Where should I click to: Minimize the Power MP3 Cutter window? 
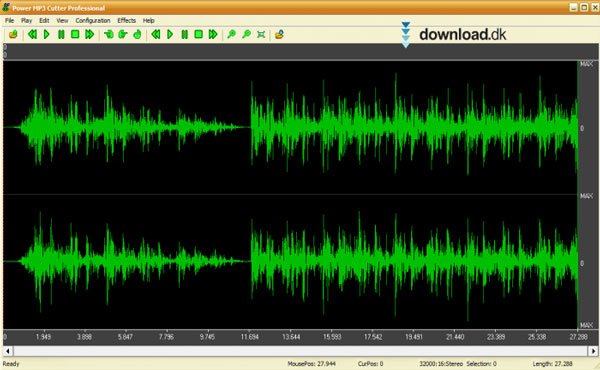[574, 7]
